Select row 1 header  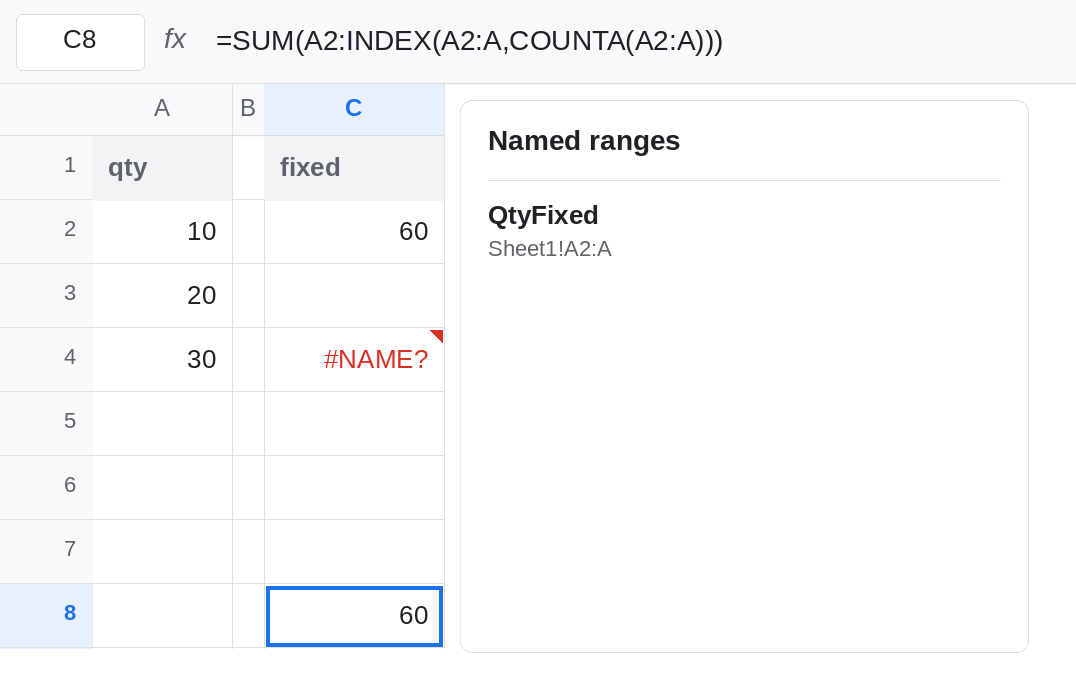tap(46, 167)
